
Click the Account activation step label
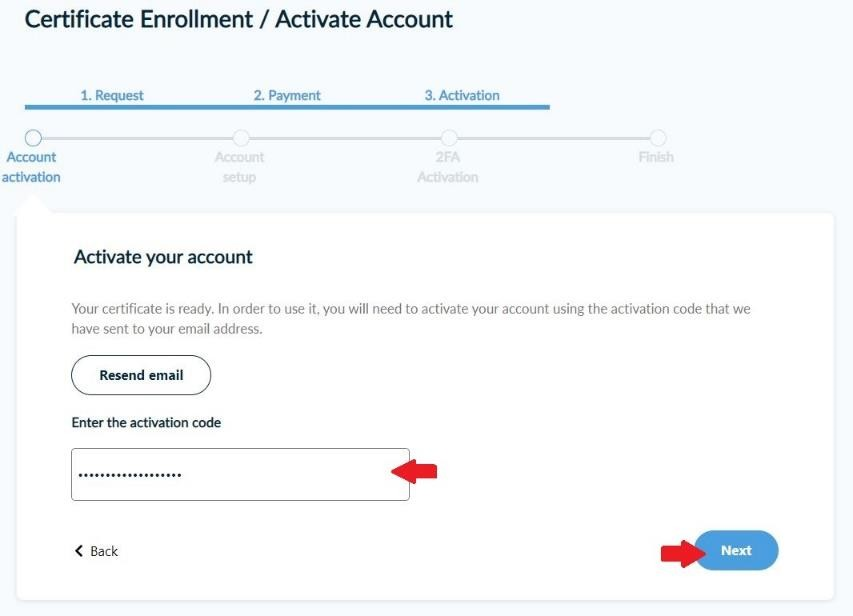(x=32, y=167)
